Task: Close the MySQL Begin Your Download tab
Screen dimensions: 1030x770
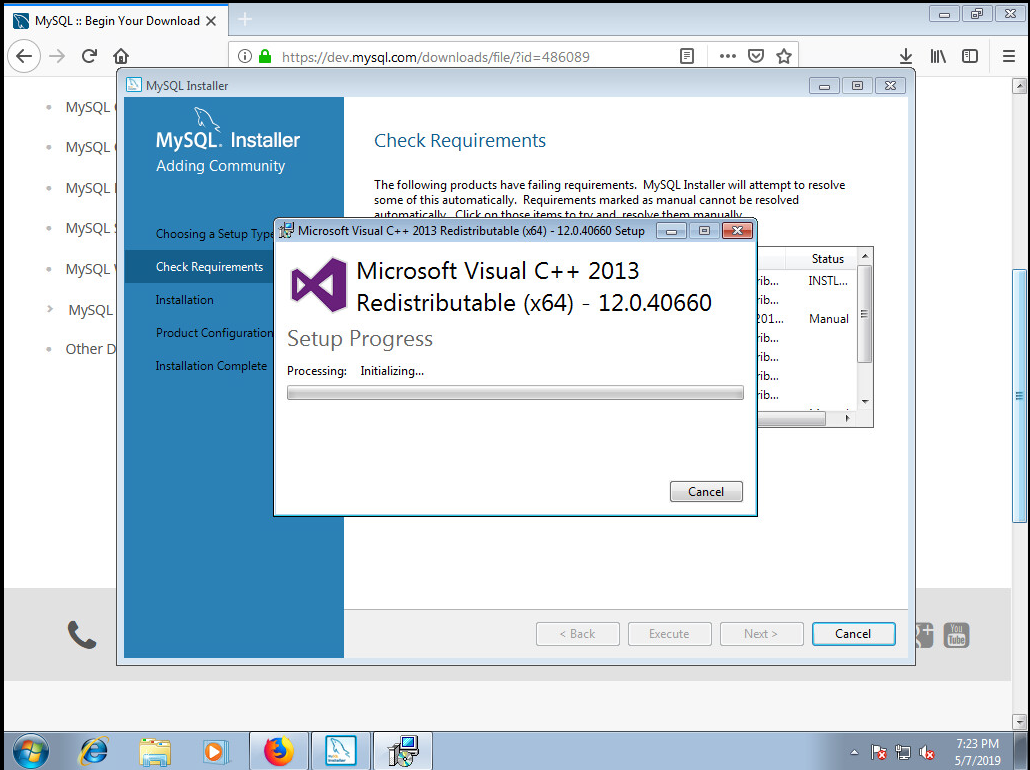Action: click(x=211, y=21)
